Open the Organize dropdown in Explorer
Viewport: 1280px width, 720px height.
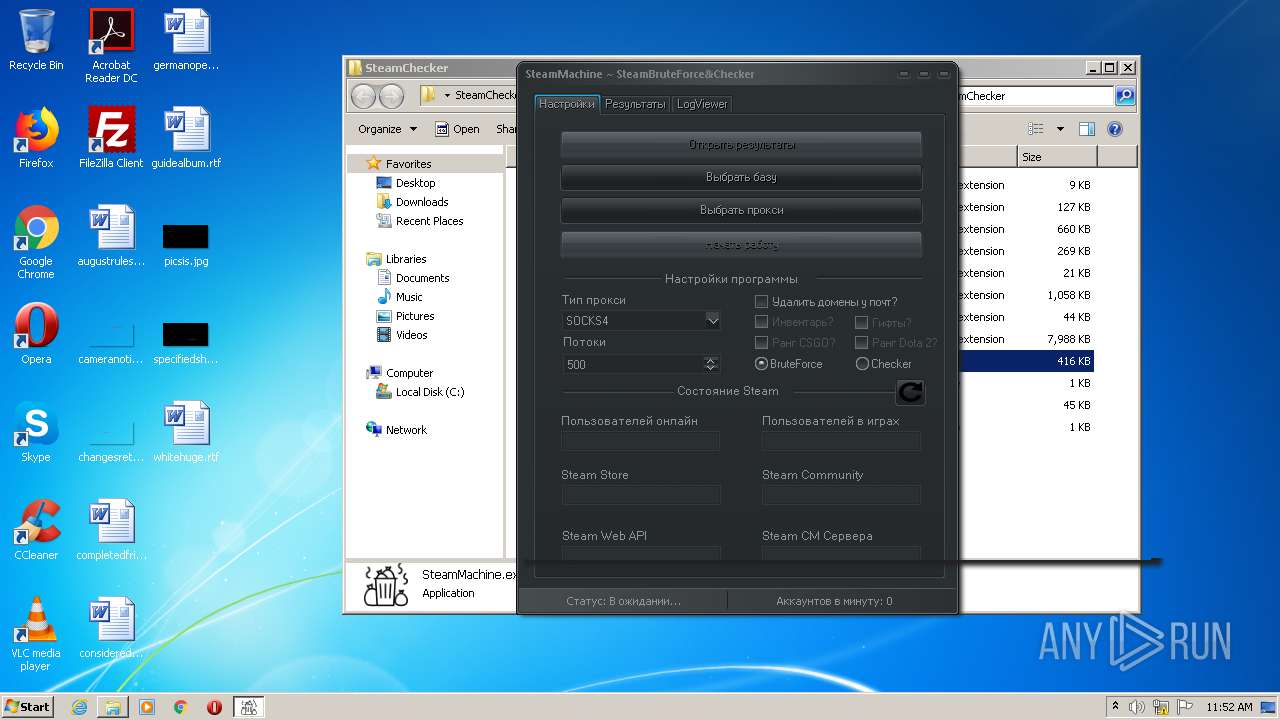point(387,129)
